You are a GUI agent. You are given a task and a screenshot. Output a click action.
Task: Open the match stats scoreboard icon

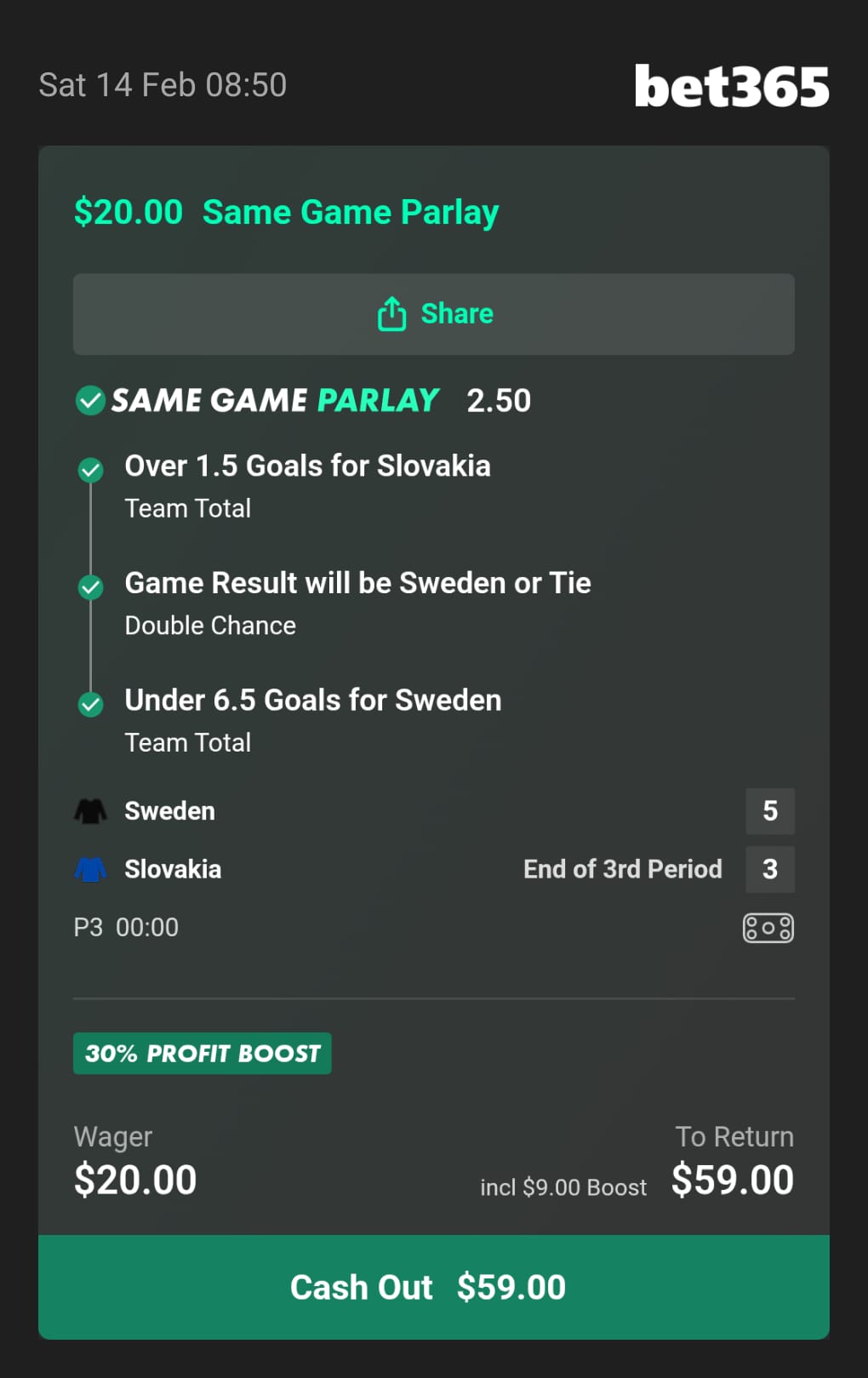768,928
